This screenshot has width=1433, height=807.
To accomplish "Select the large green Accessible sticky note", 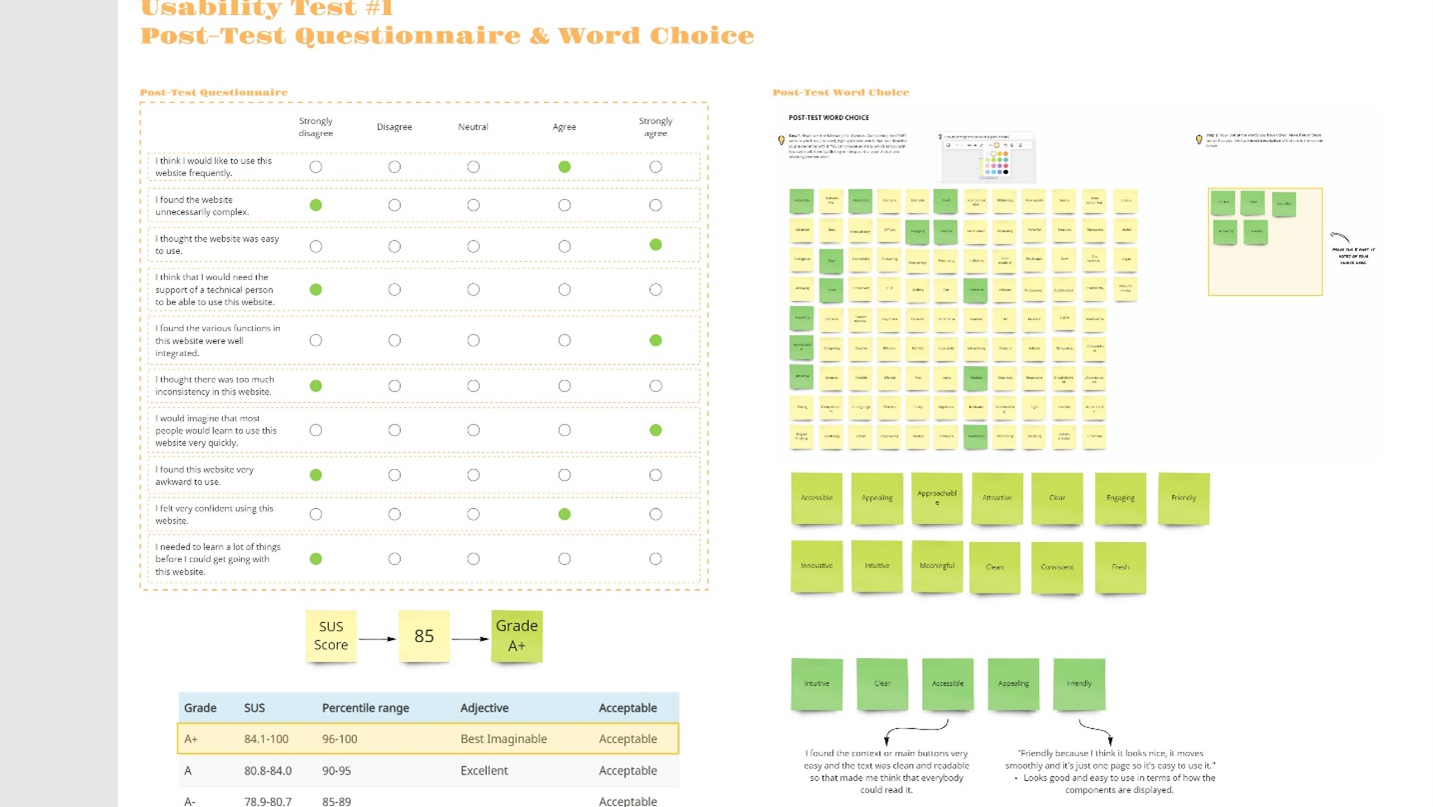I will pyautogui.click(x=816, y=498).
